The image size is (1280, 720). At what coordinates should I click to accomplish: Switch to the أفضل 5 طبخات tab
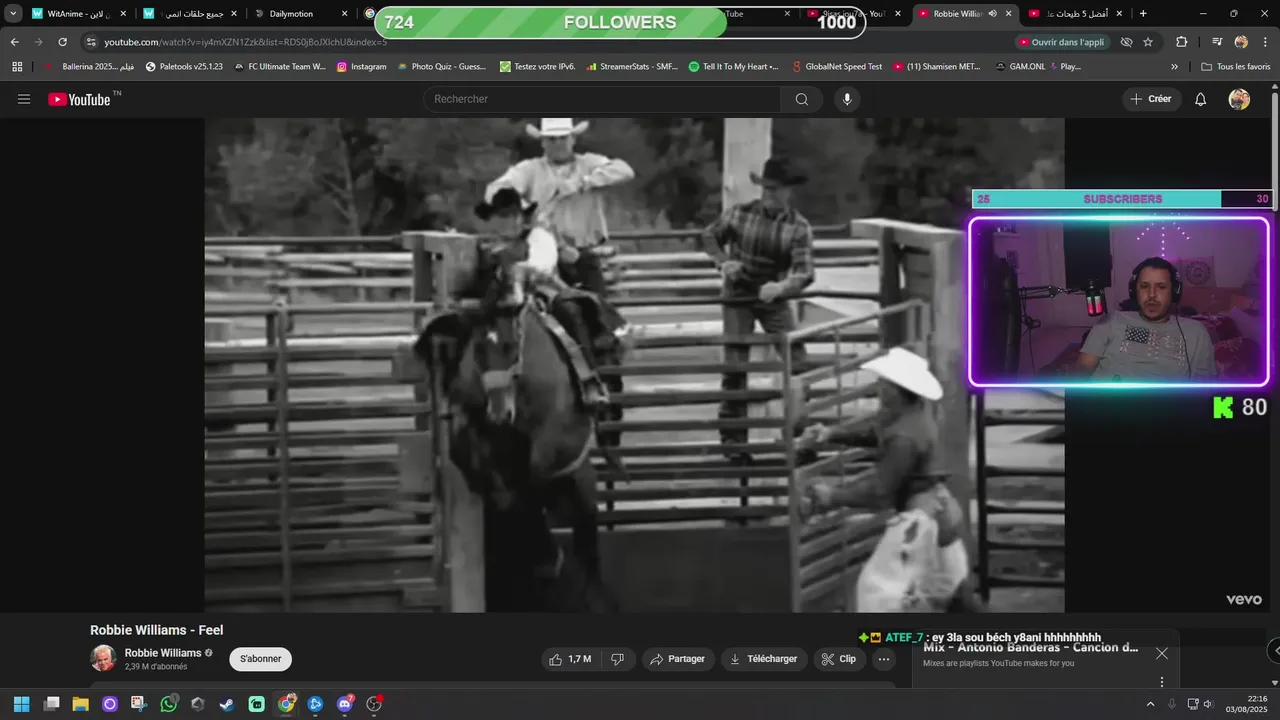[1076, 14]
